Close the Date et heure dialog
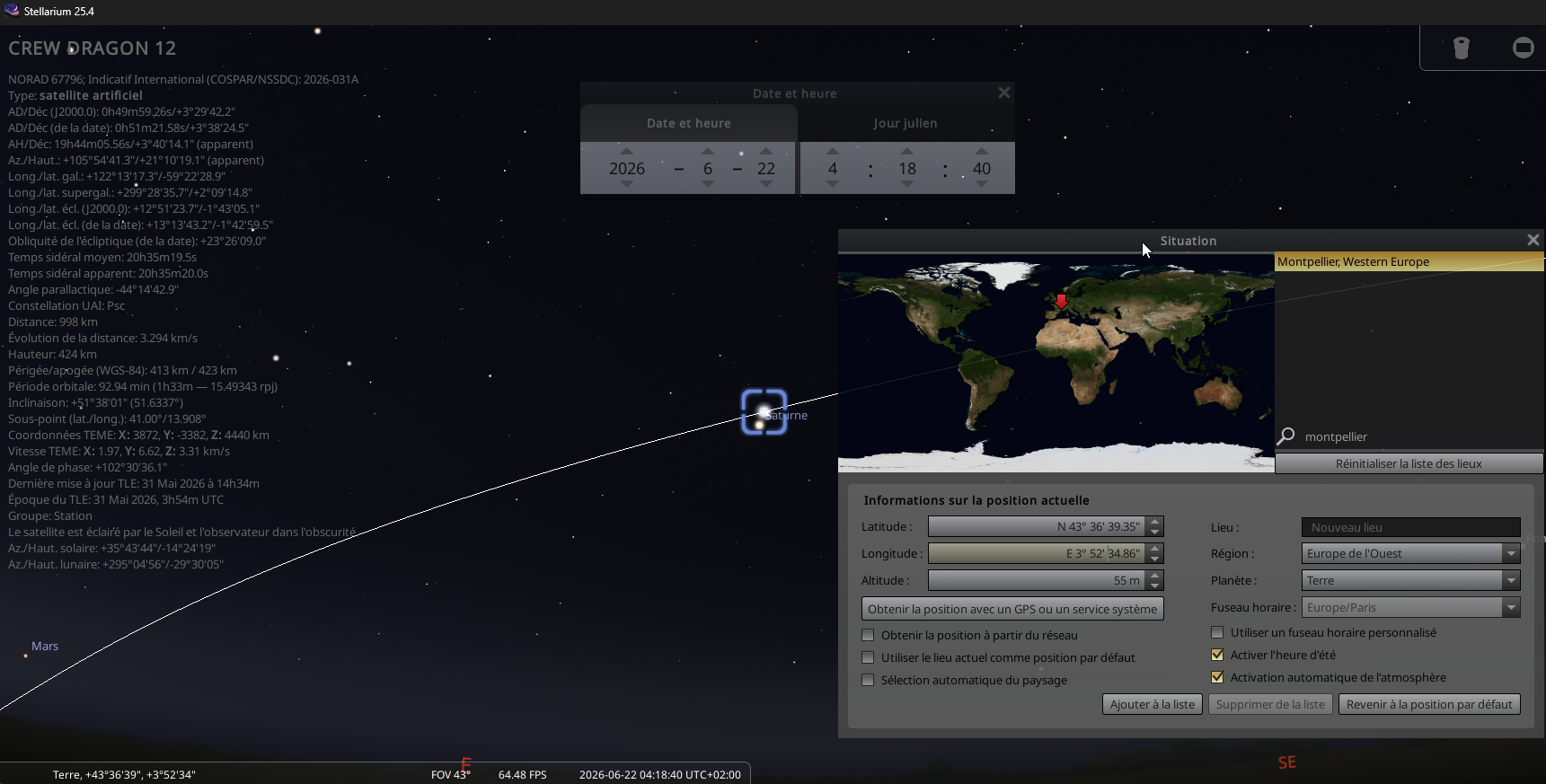This screenshot has height=784, width=1546. 1004,92
